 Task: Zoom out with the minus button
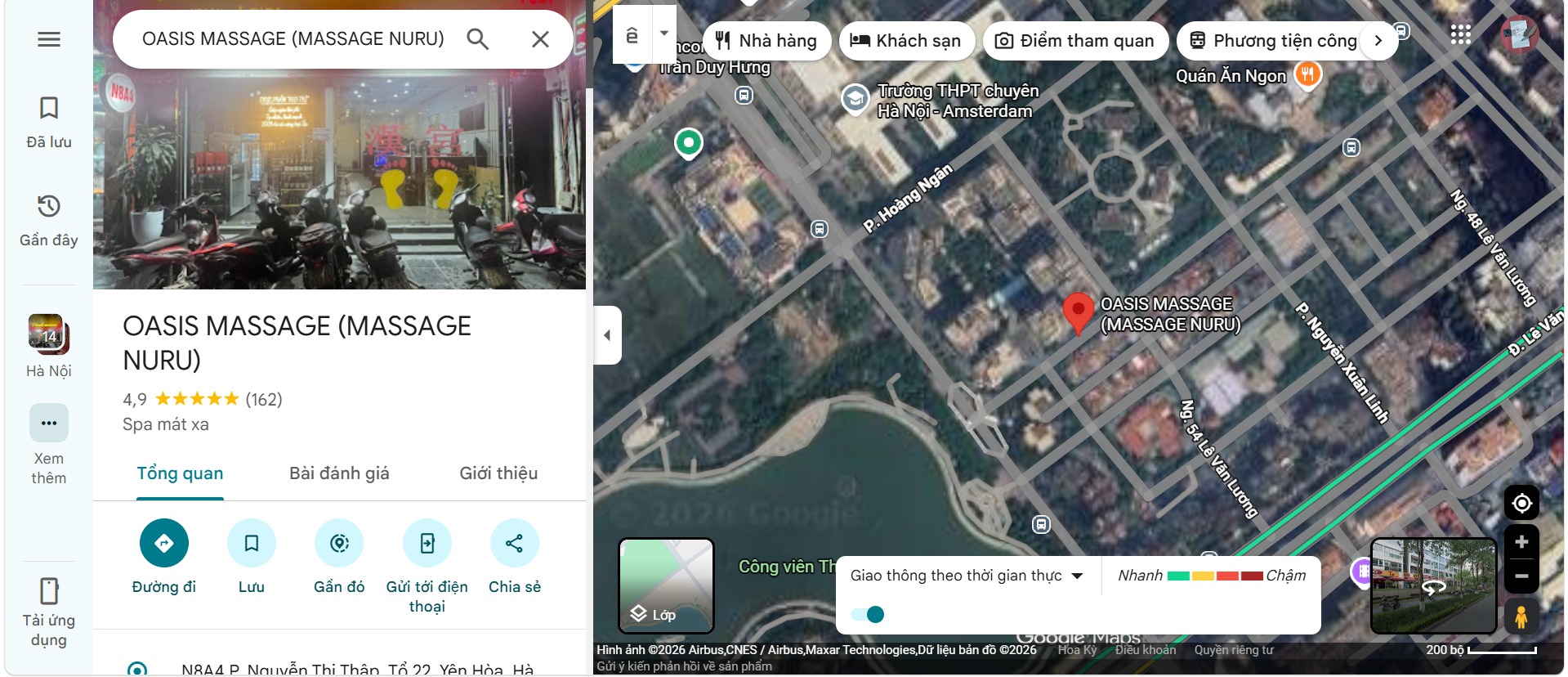[x=1521, y=576]
